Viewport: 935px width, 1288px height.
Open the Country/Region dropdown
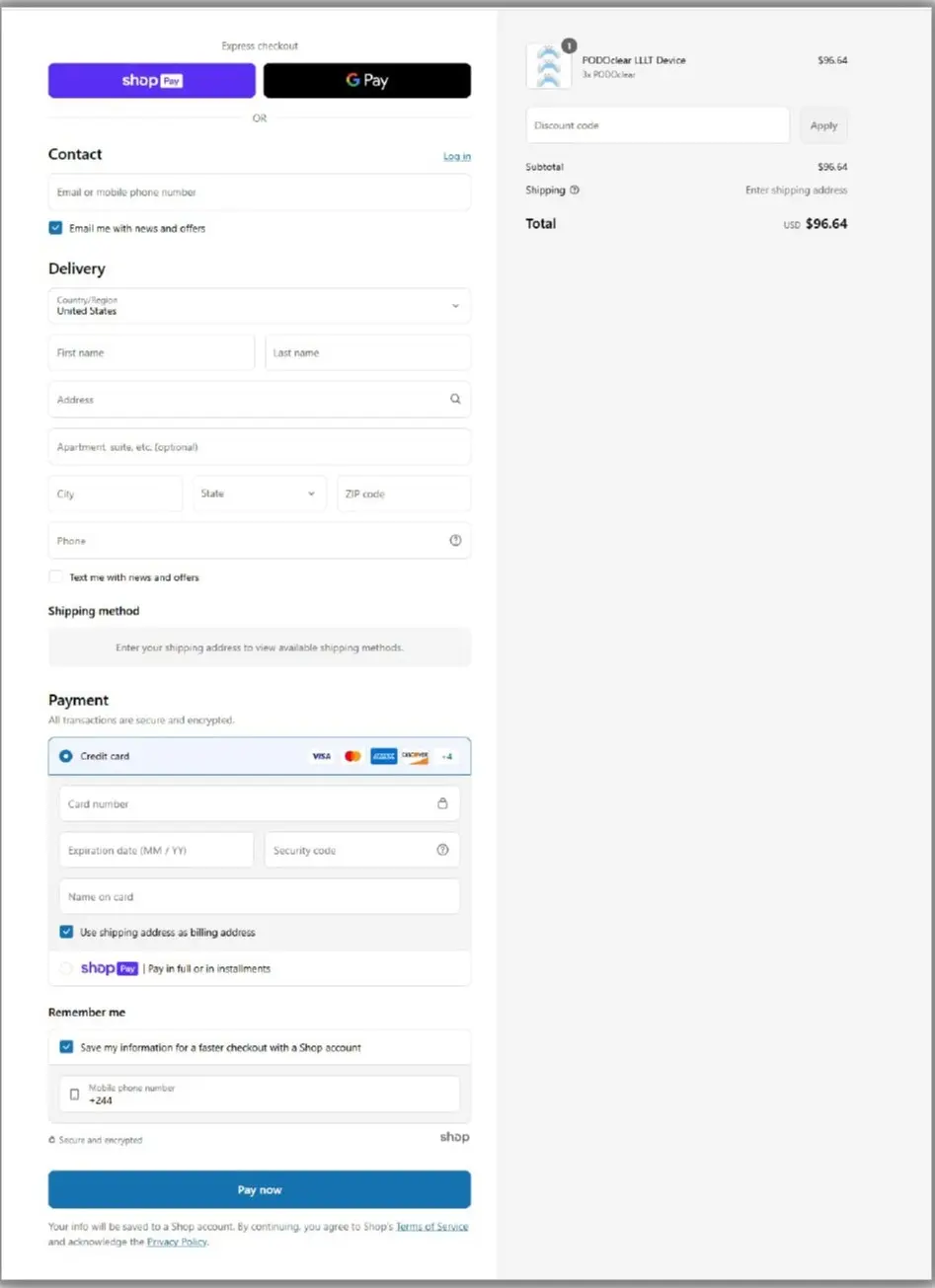[x=259, y=306]
